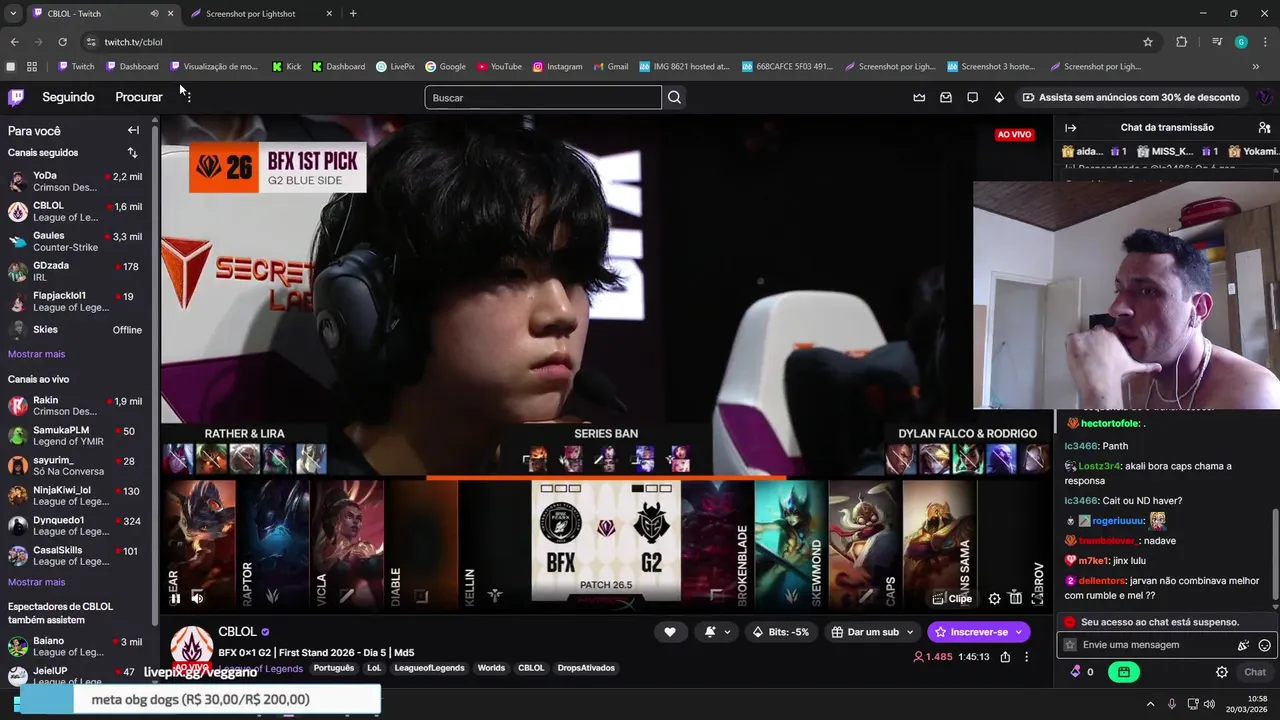Open LivePix bookmark
Screen dimensions: 1280x720
click(x=395, y=67)
